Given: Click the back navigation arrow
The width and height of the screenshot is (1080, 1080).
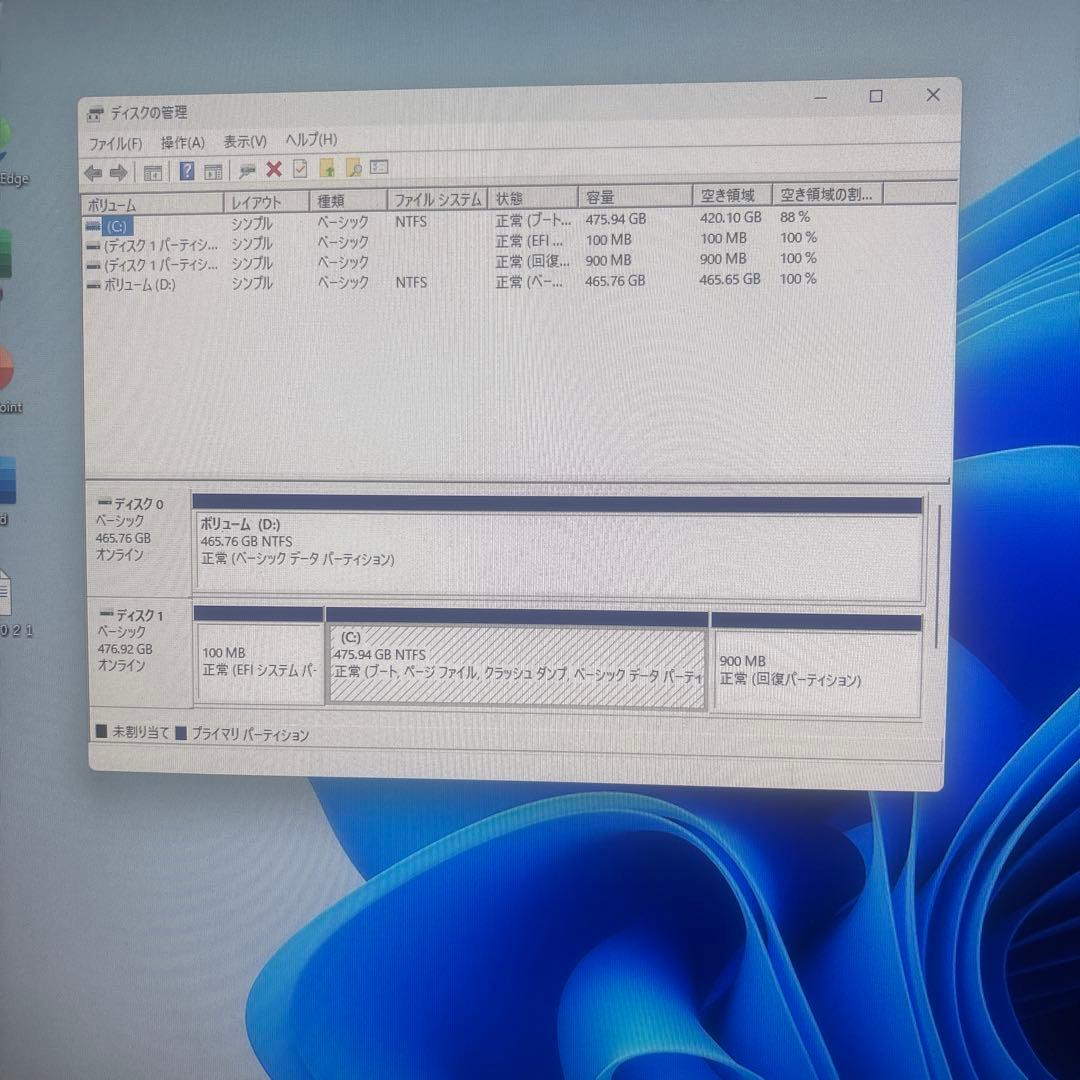Looking at the screenshot, I should [92, 171].
